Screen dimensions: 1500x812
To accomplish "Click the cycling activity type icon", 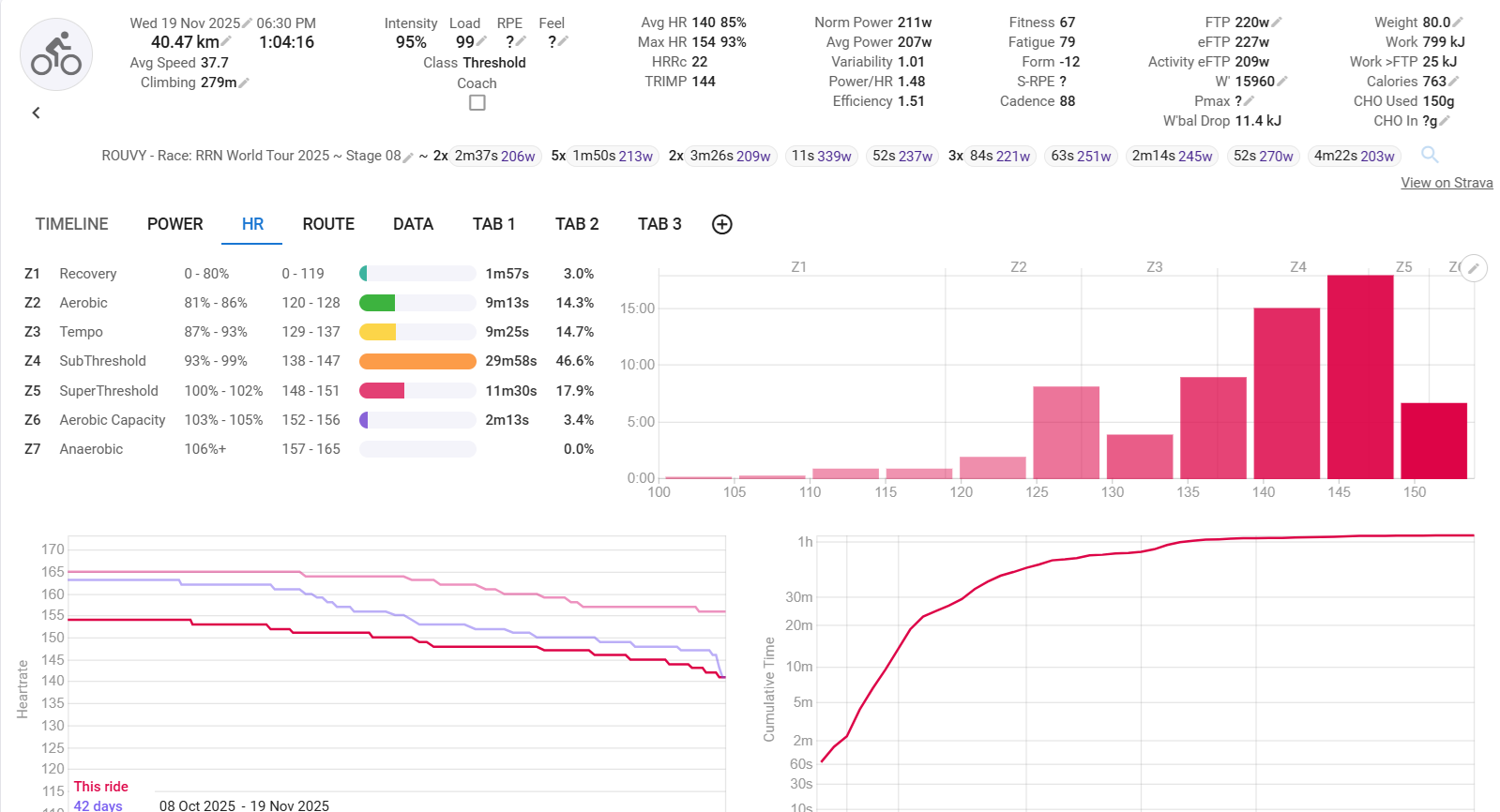I will [x=56, y=54].
